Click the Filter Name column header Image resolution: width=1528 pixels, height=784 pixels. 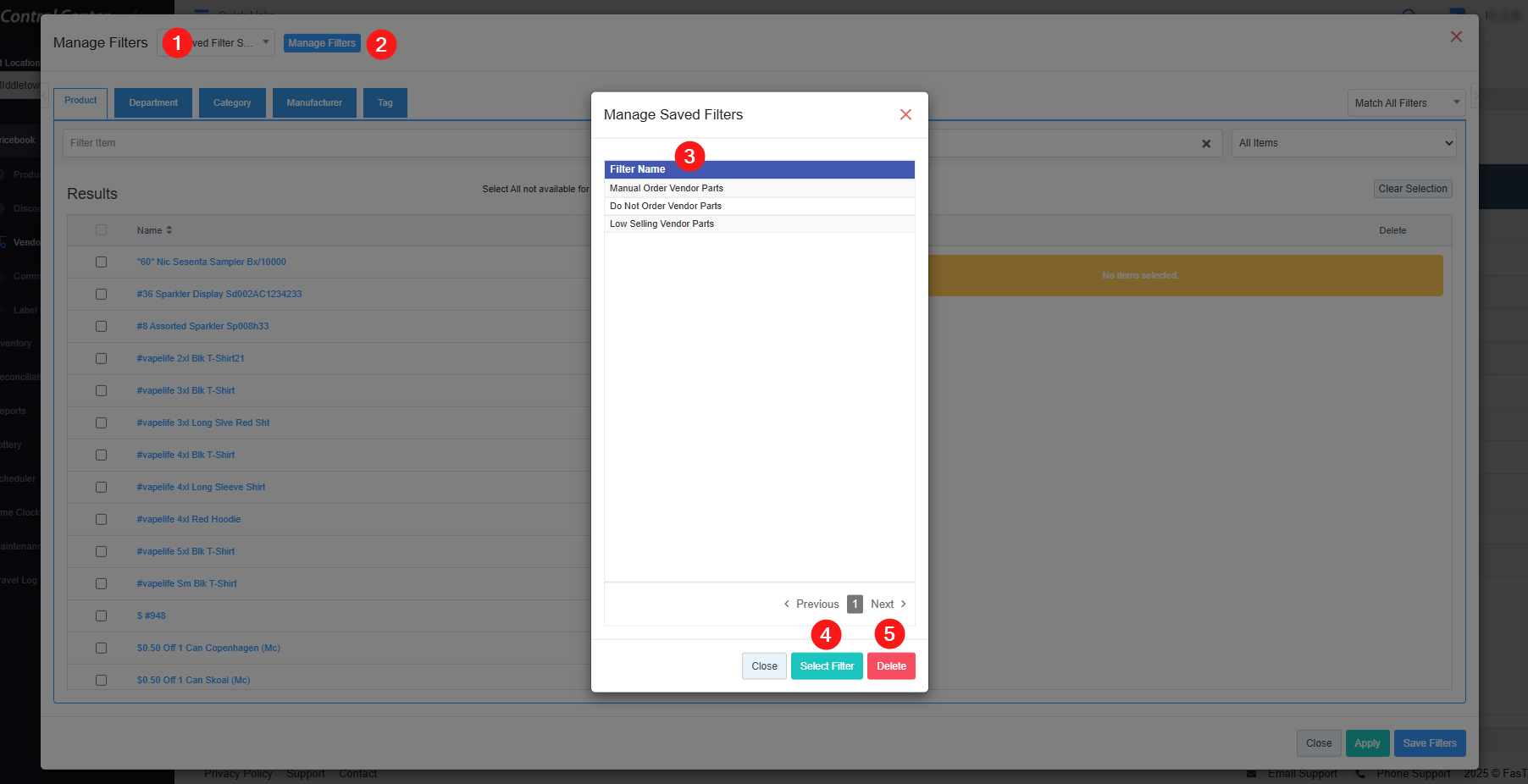coord(760,169)
